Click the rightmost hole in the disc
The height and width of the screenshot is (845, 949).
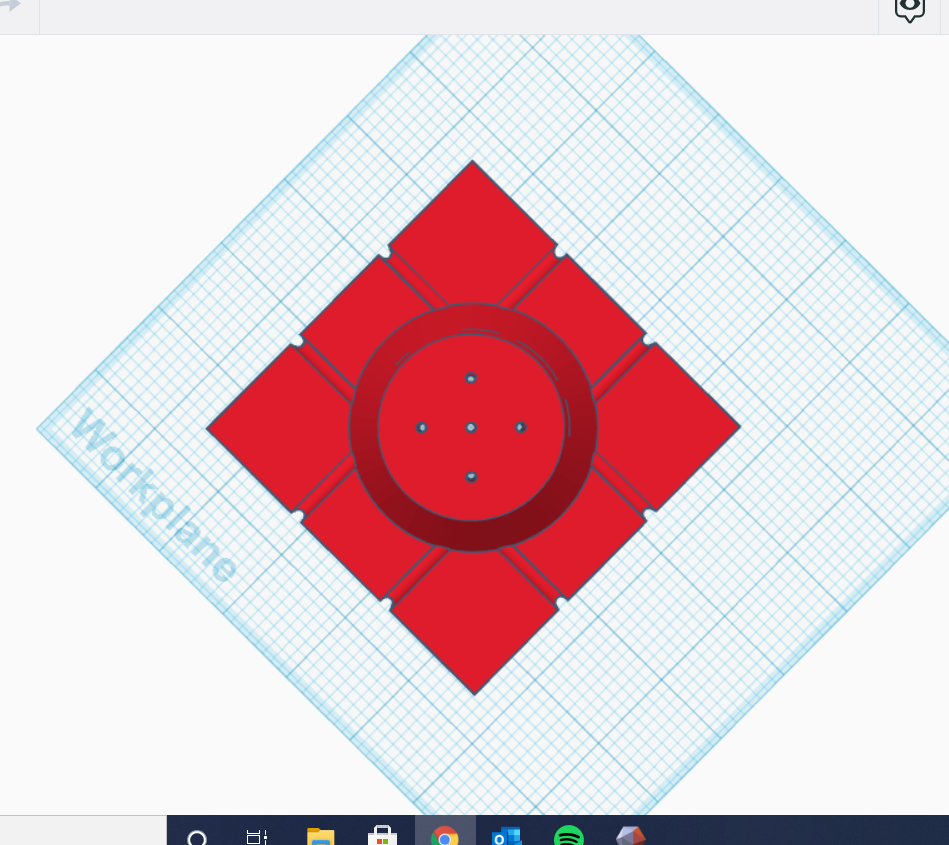pyautogui.click(x=520, y=427)
